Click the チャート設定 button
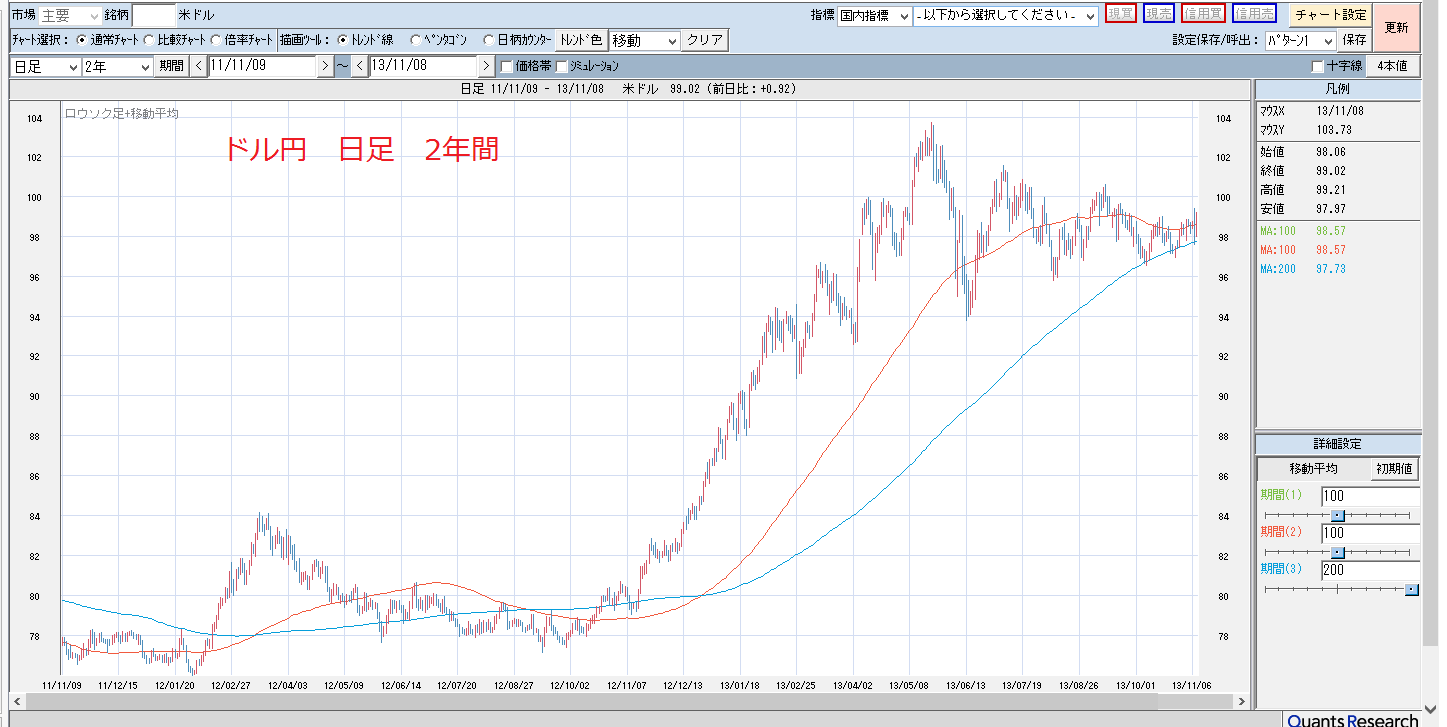The image size is (1447, 727). point(1330,15)
